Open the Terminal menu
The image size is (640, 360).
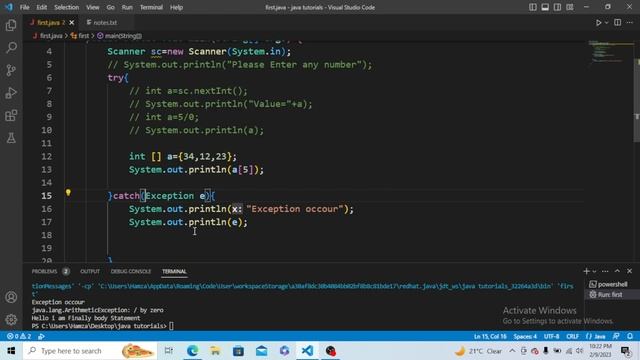click(x=151, y=7)
